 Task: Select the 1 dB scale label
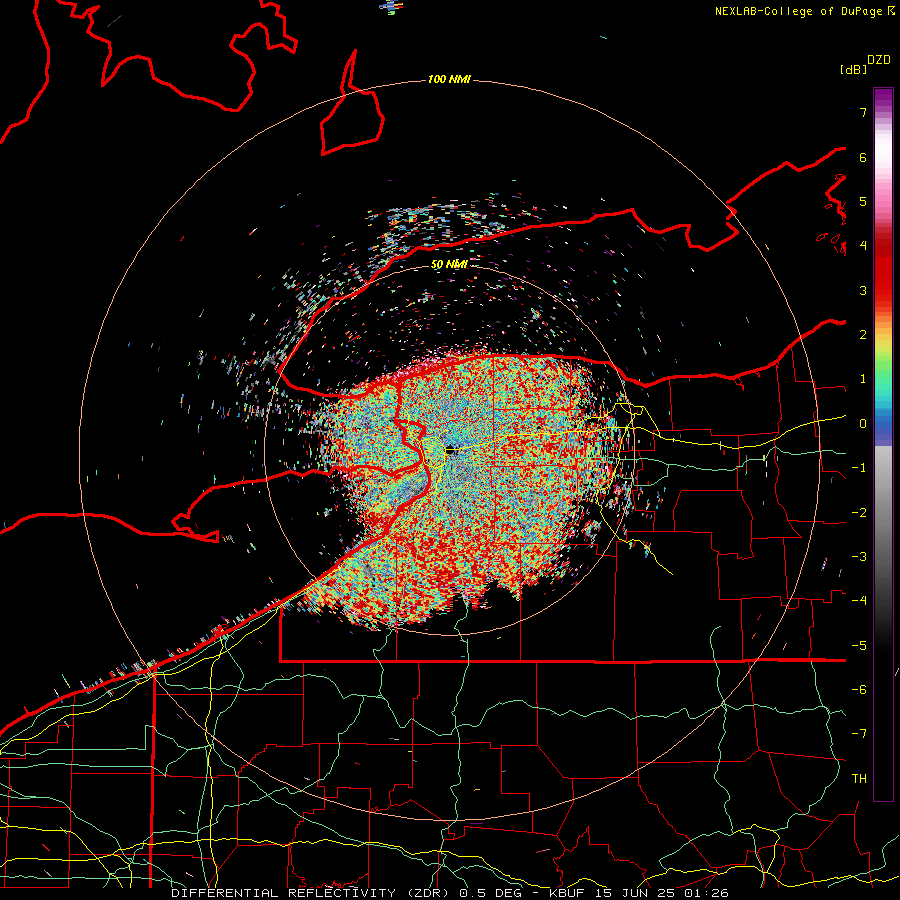coord(863,379)
